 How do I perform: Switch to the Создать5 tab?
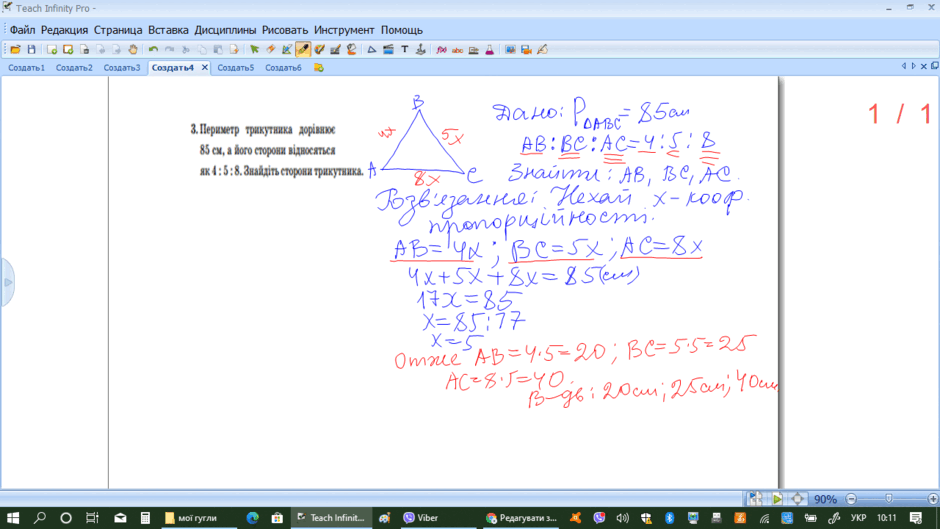tap(236, 68)
